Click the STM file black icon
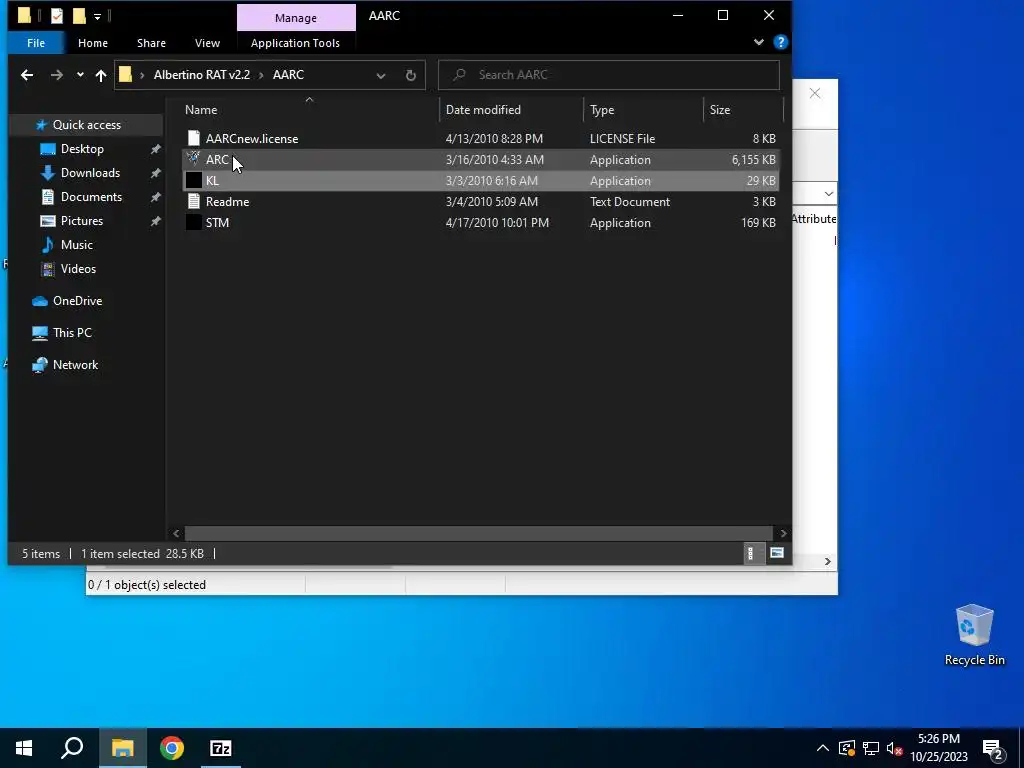 coord(193,222)
